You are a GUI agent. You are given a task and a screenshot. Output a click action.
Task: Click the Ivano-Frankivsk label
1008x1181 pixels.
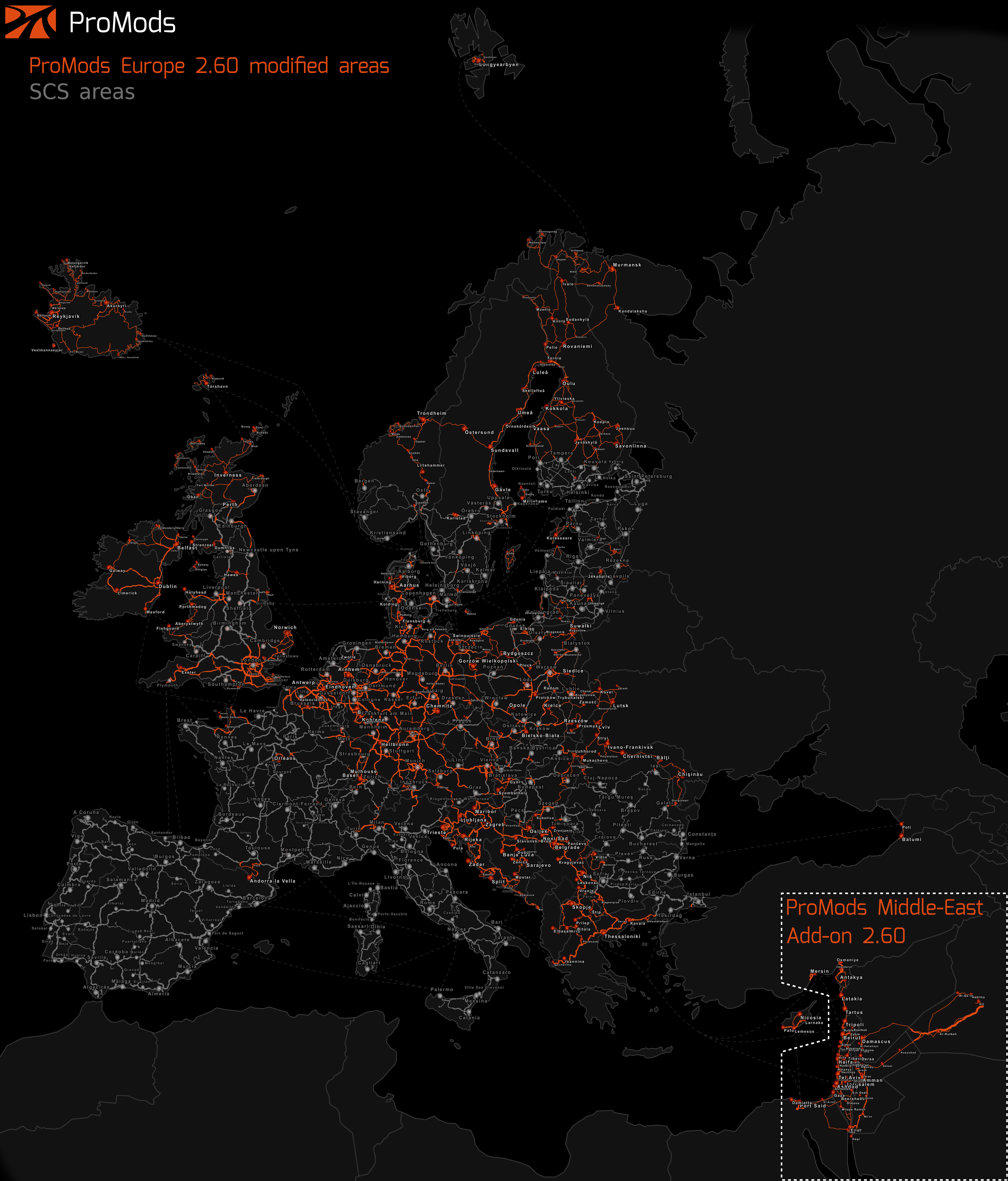click(631, 747)
